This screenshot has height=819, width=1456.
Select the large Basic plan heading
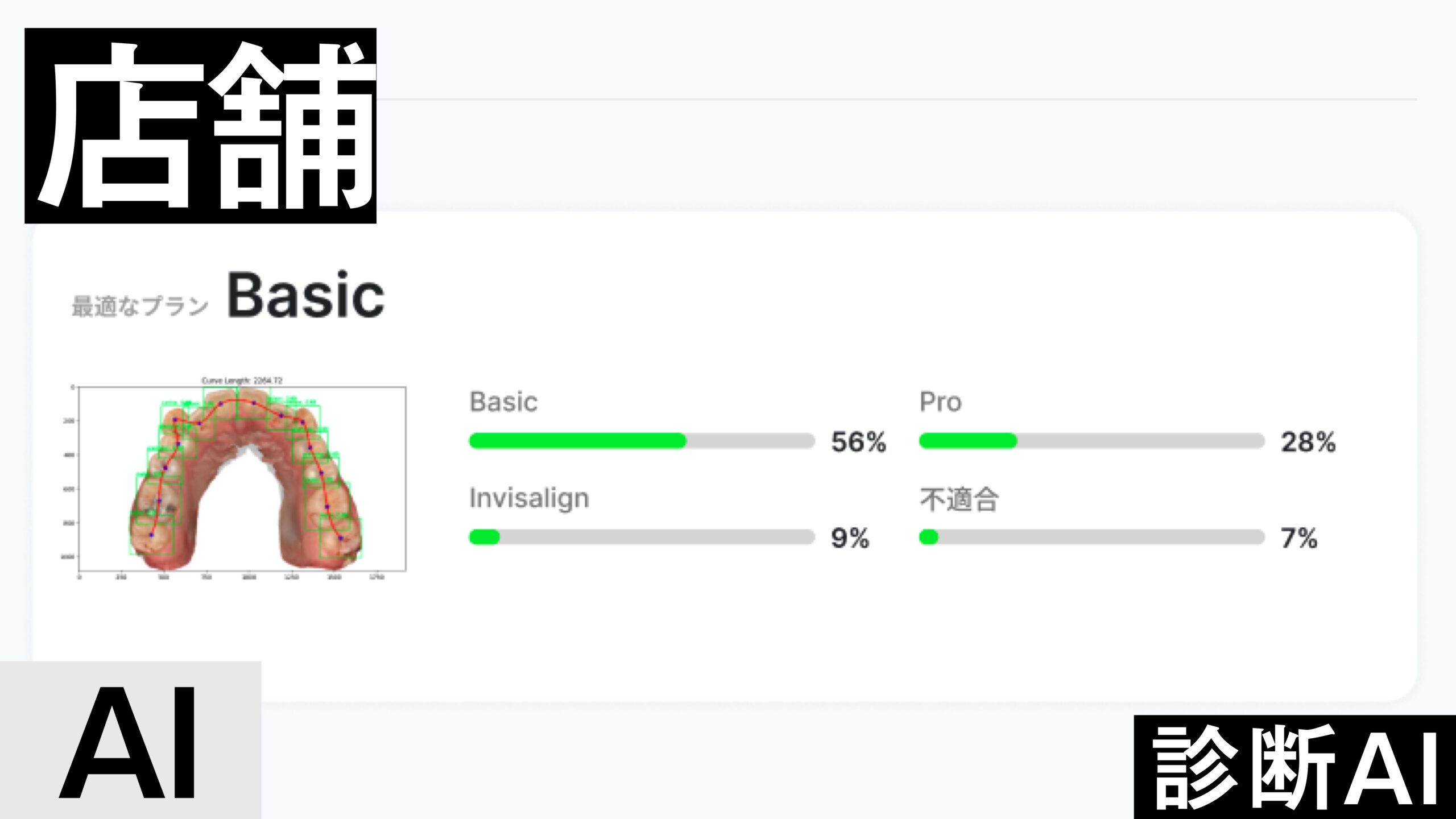306,296
